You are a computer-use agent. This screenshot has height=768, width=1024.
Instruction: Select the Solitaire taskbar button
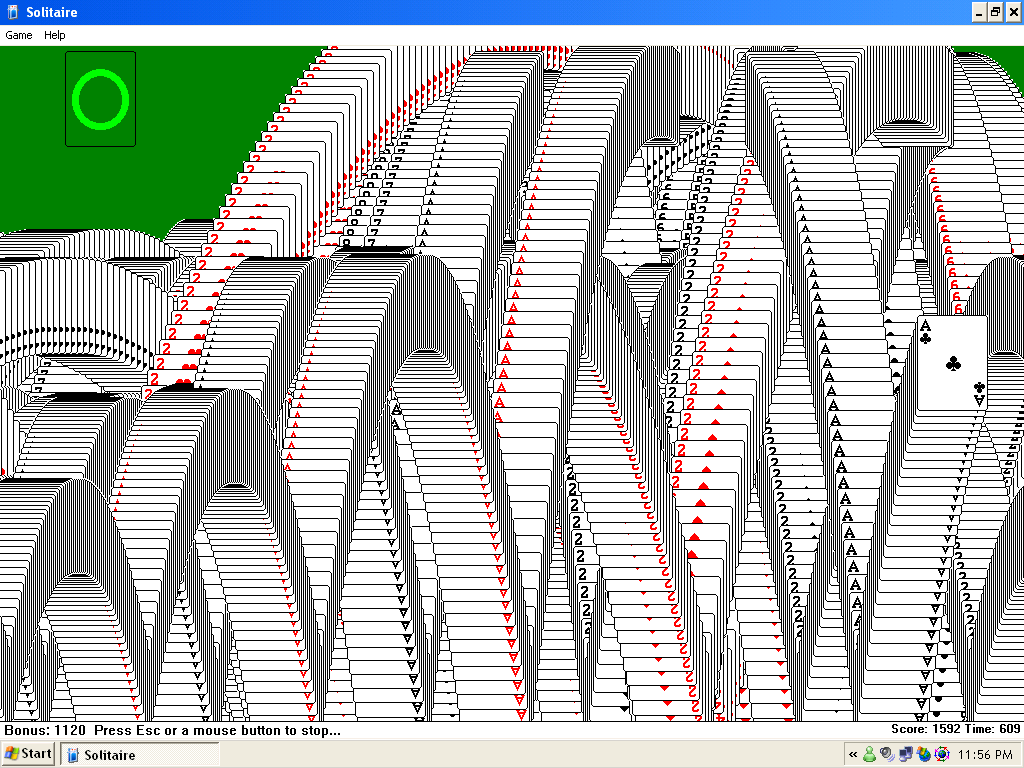[x=140, y=755]
